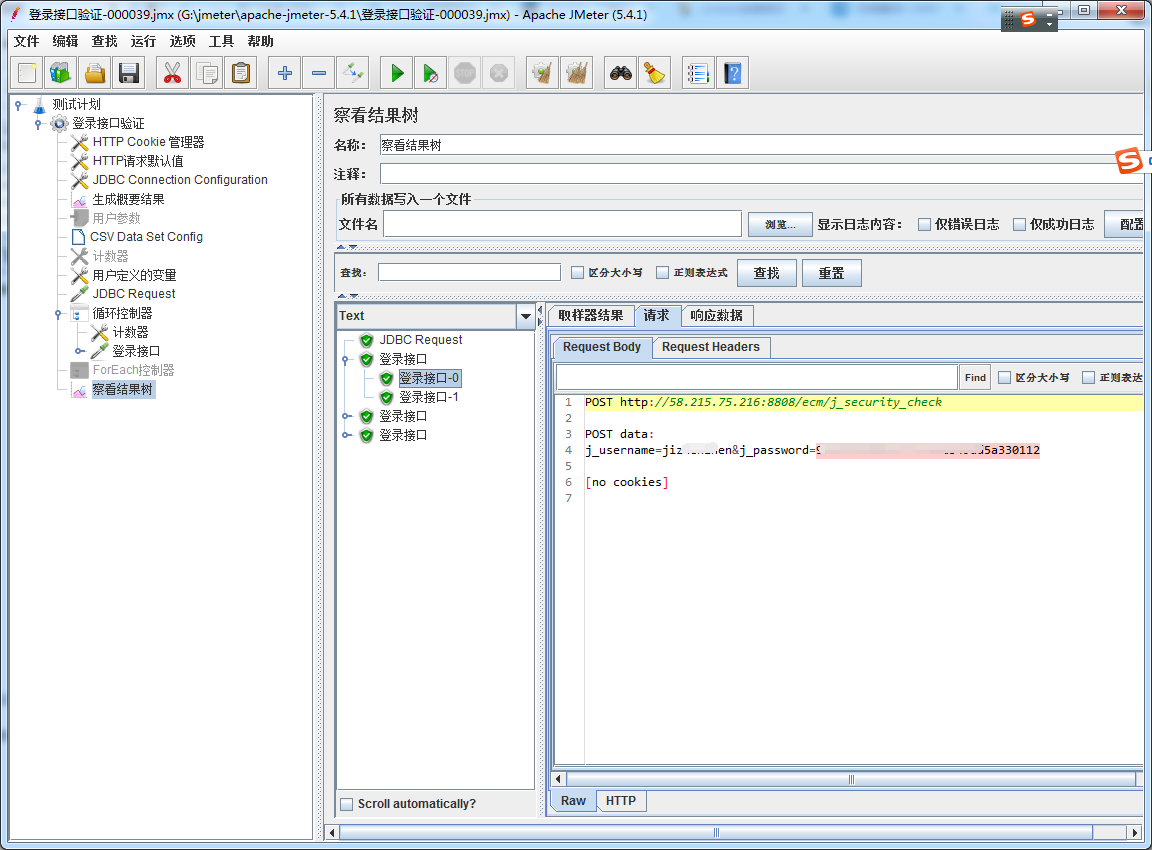Select HTTP Cookie 管理器 in the tree
This screenshot has height=850, width=1152.
point(148,142)
